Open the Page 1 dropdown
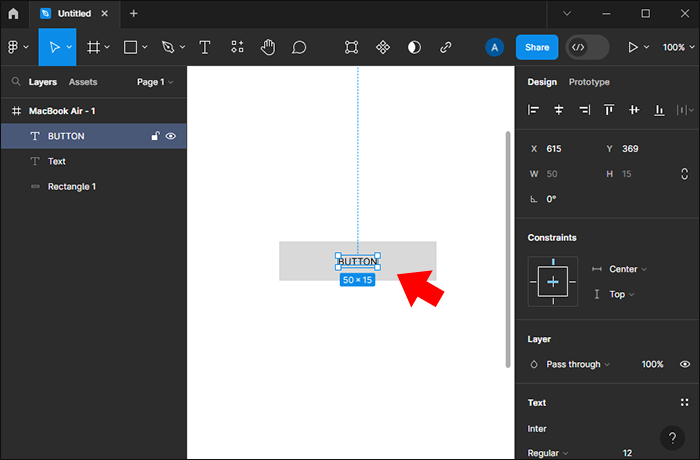Viewport: 700px width, 460px height. (x=155, y=82)
